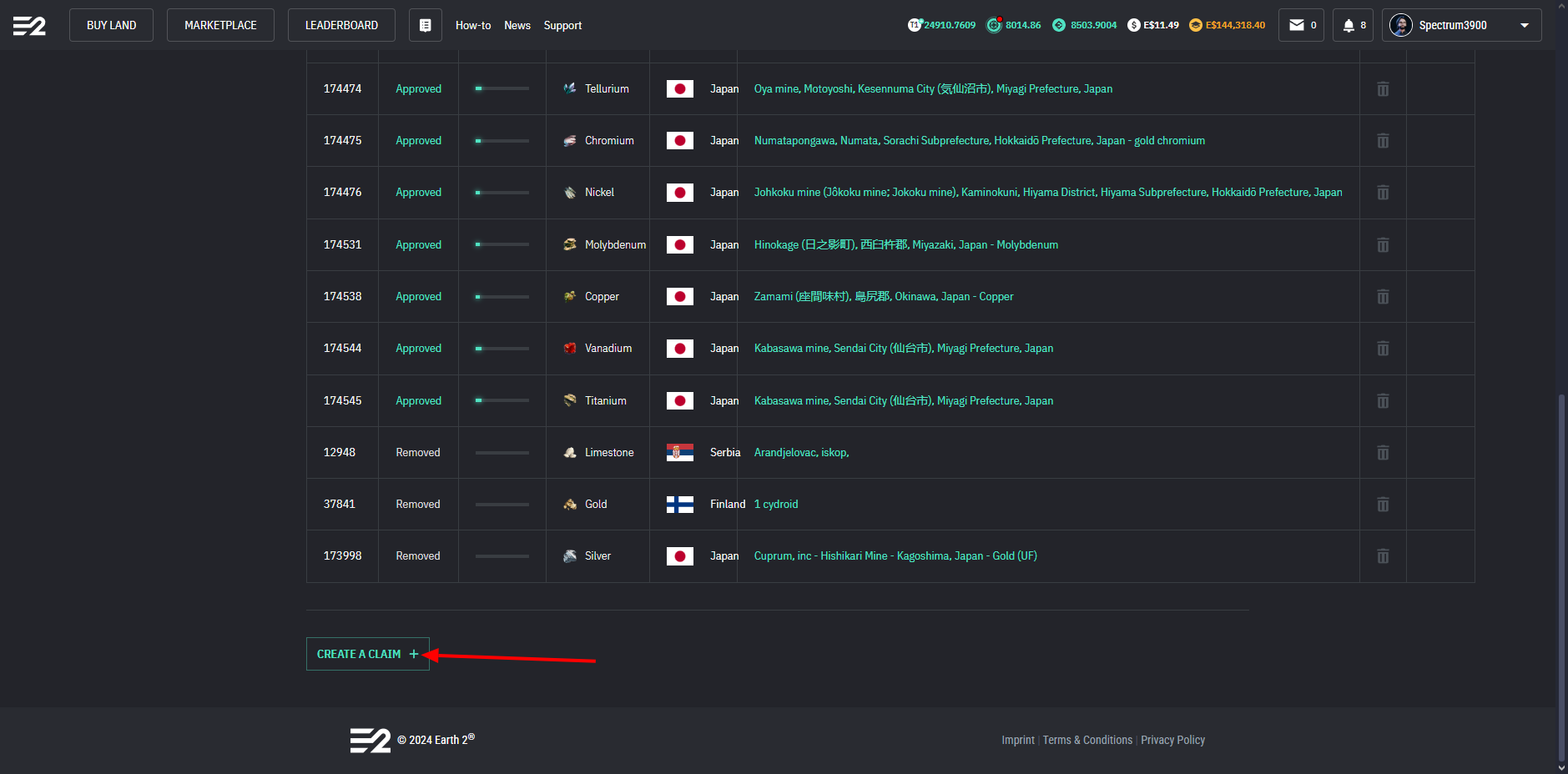Open the Privacy Policy footer link

[x=1172, y=740]
